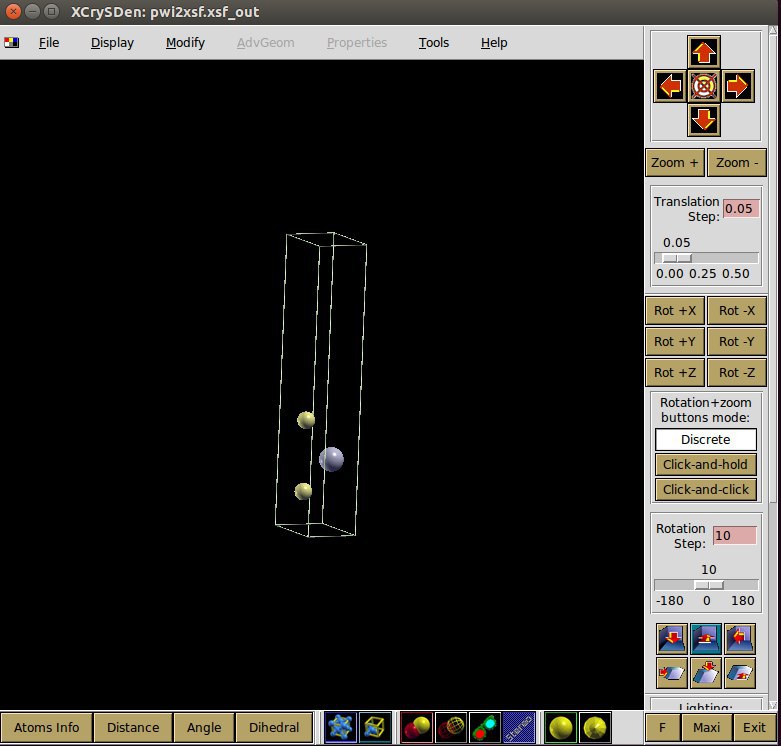
Task: Click the highlighted teal middle view orientation icon
Action: point(706,639)
